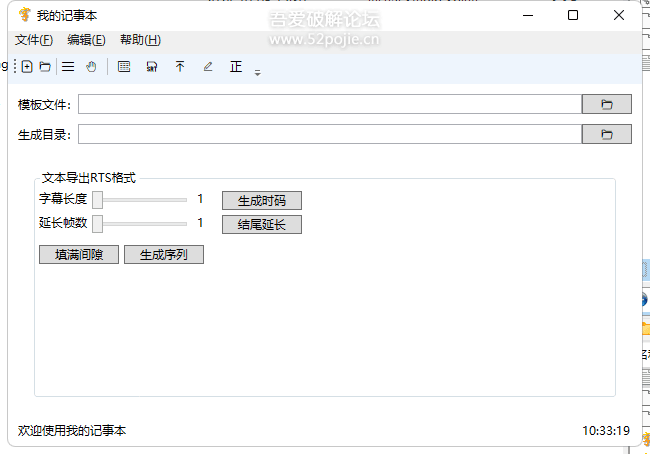This screenshot has height=454, width=650.
Task: Click the toolbar grip handle
Action: coord(15,67)
